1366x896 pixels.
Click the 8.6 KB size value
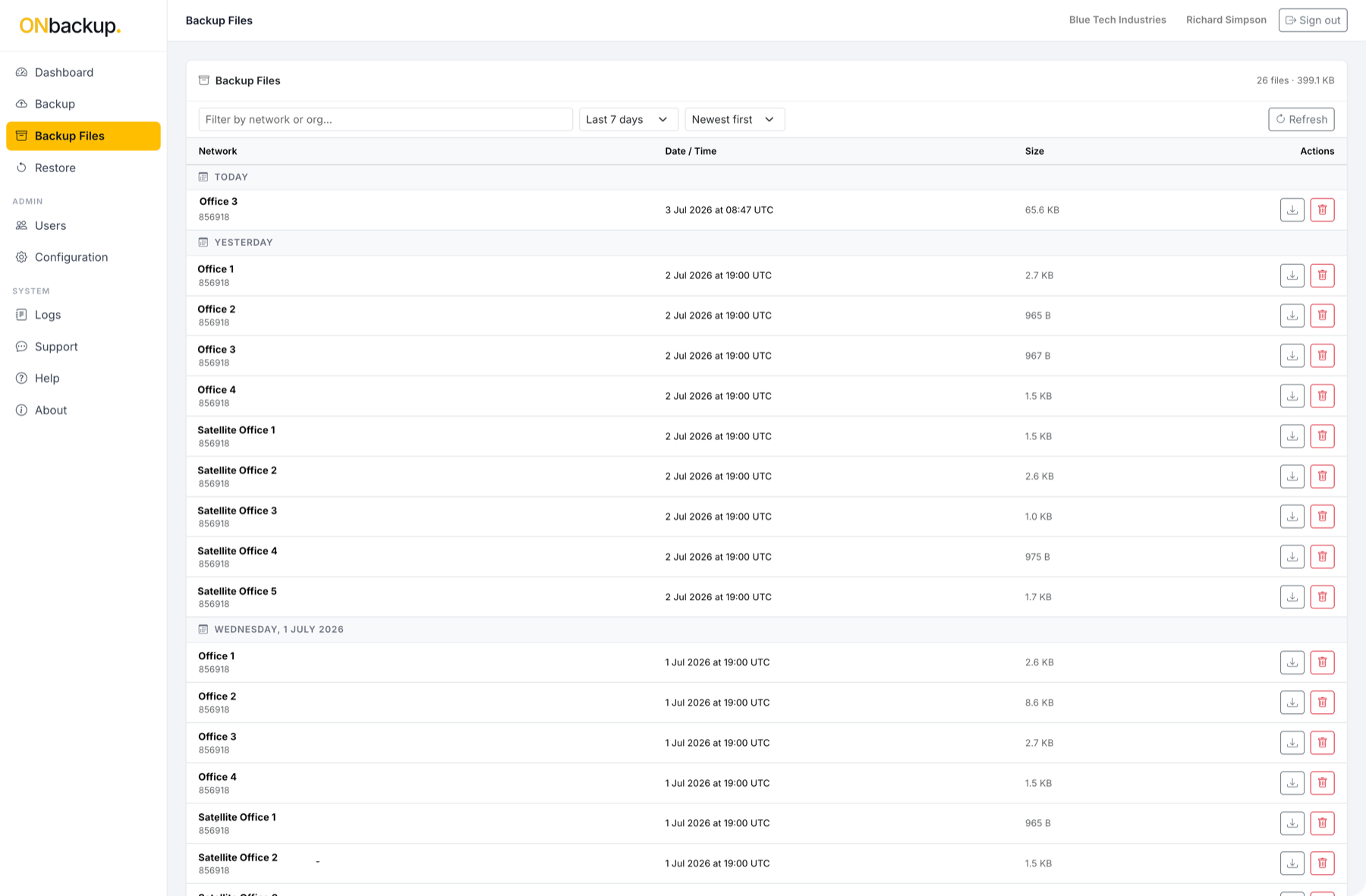tap(1039, 703)
